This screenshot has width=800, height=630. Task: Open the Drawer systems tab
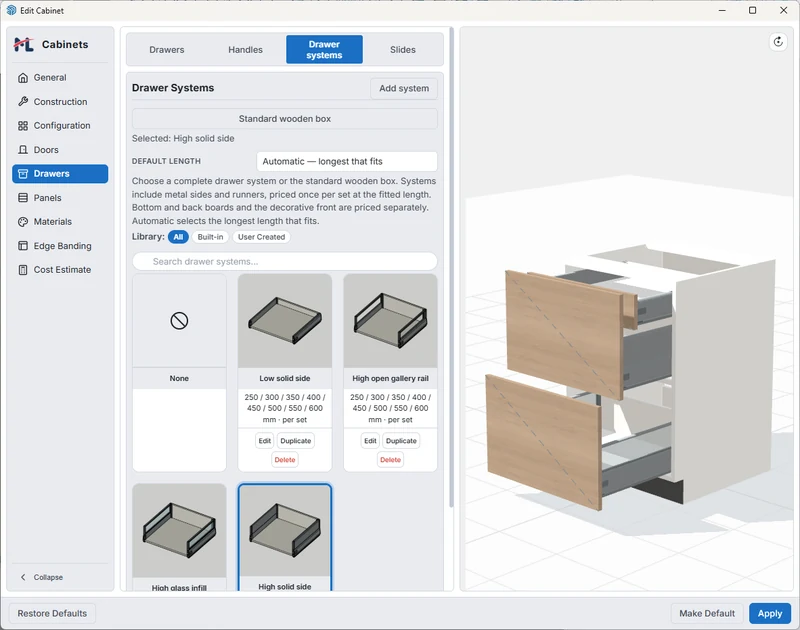324,49
